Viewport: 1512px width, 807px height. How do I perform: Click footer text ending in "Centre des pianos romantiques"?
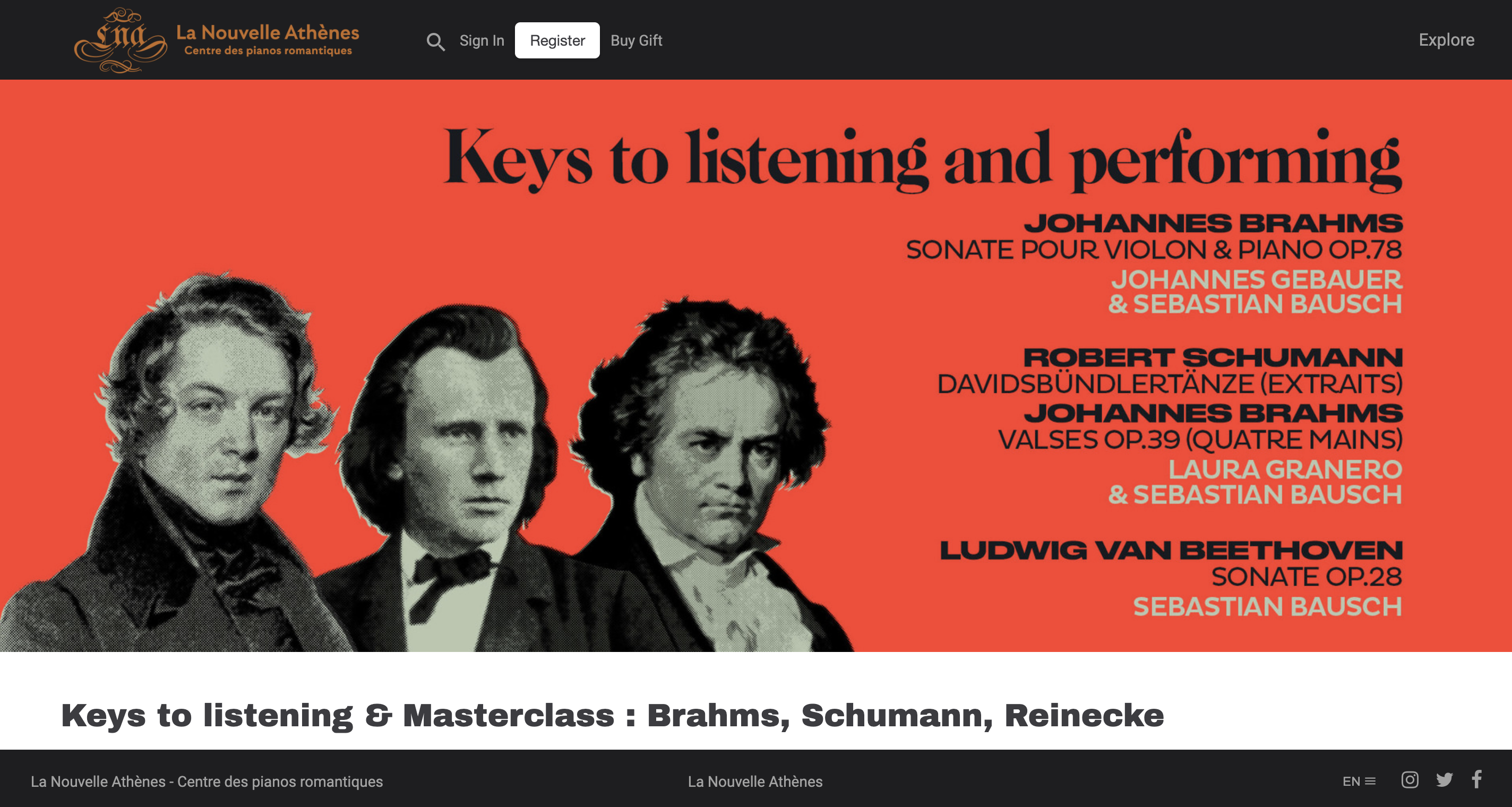pos(207,782)
